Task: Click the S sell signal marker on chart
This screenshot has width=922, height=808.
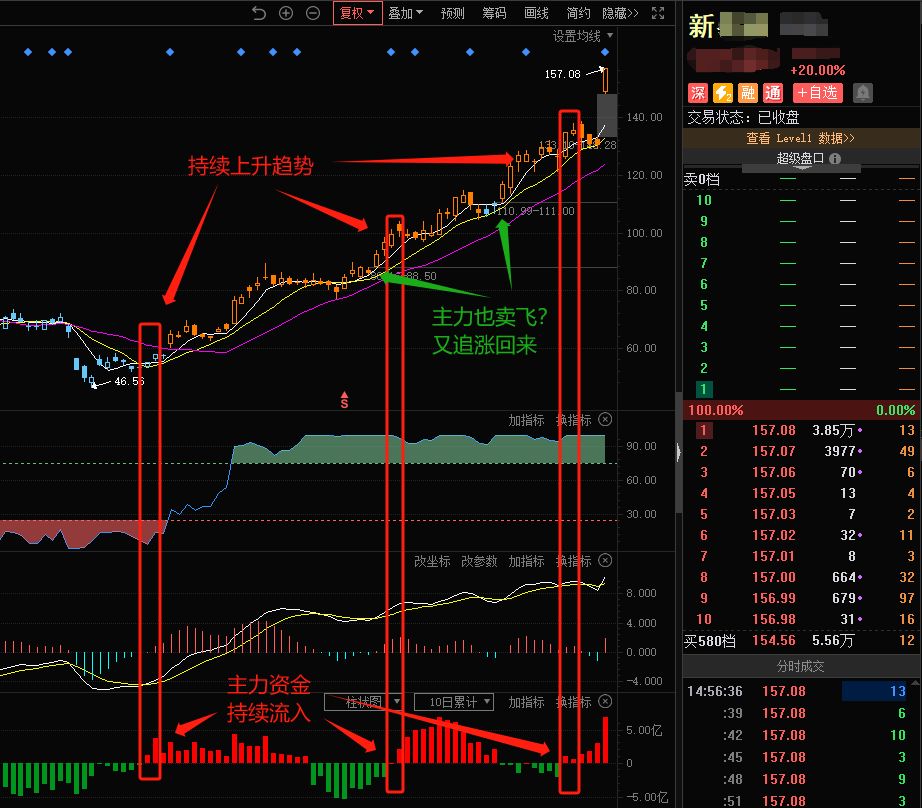Action: pyautogui.click(x=345, y=400)
